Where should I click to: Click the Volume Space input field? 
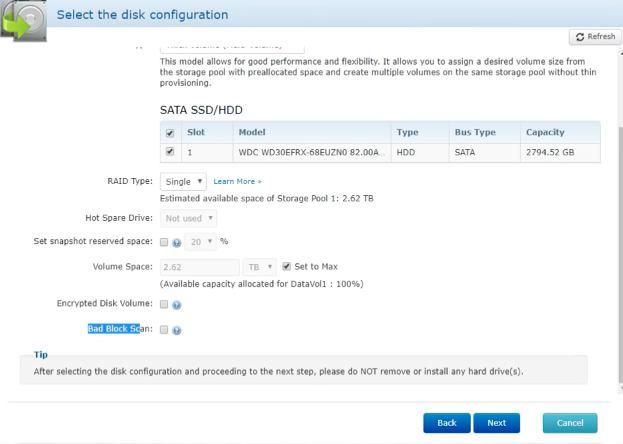tap(198, 267)
